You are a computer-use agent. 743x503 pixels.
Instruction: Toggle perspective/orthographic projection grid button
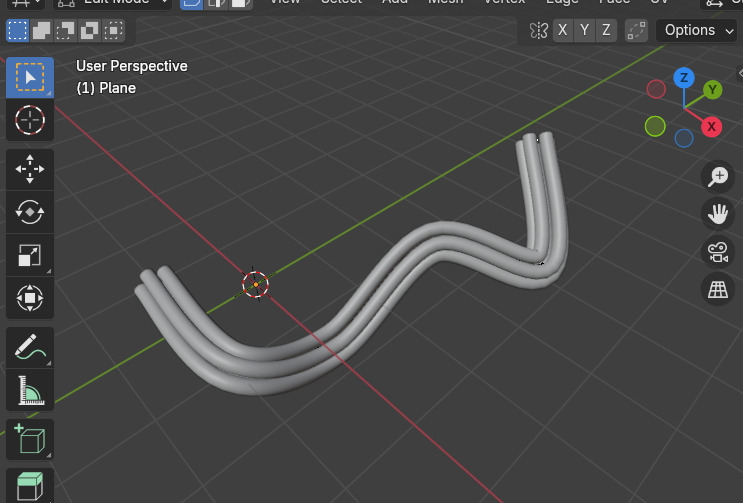click(718, 289)
